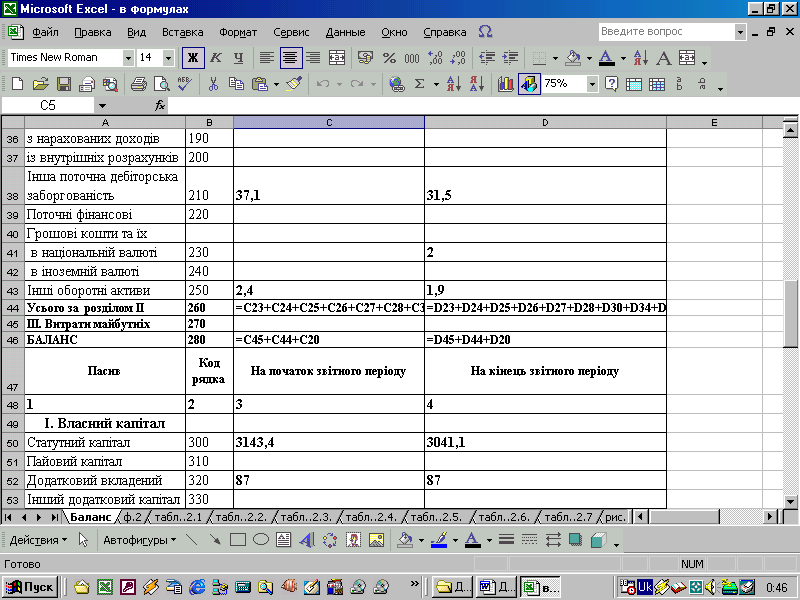Toggle Italic (К) formatting
The image size is (800, 600).
[x=216, y=58]
